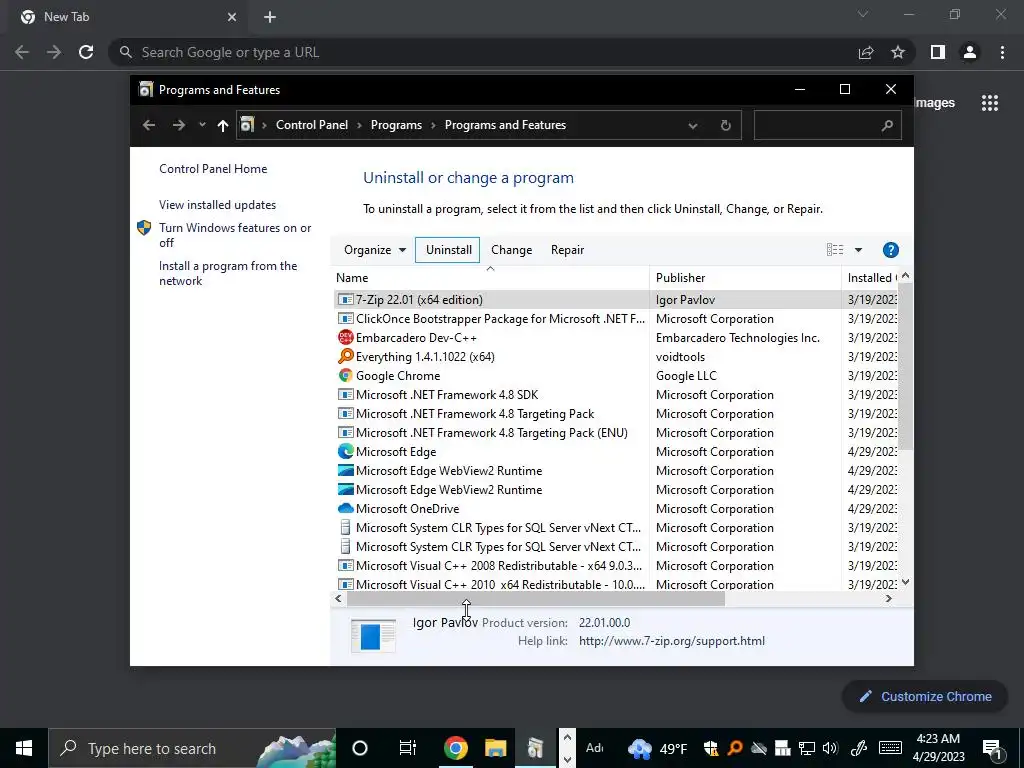Click the Chrome share page icon
The width and height of the screenshot is (1024, 768).
coord(866,52)
